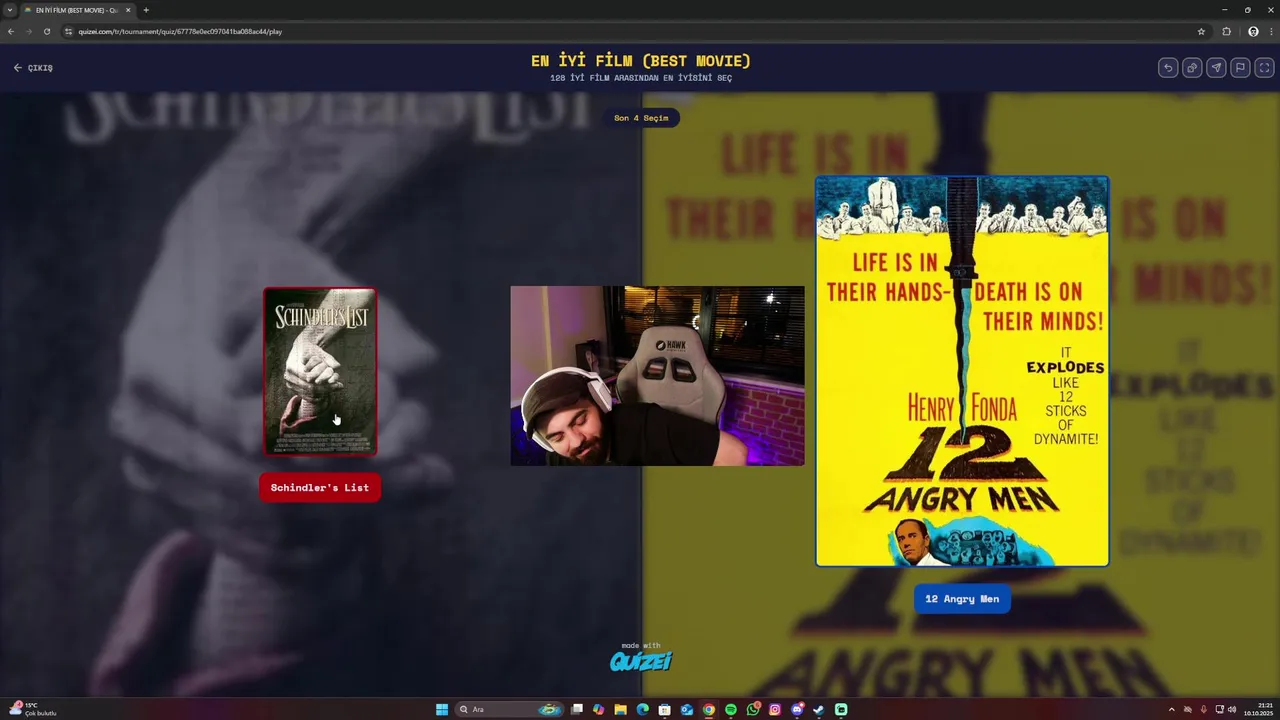
Task: Open the Windows Start menu
Action: pos(442,709)
